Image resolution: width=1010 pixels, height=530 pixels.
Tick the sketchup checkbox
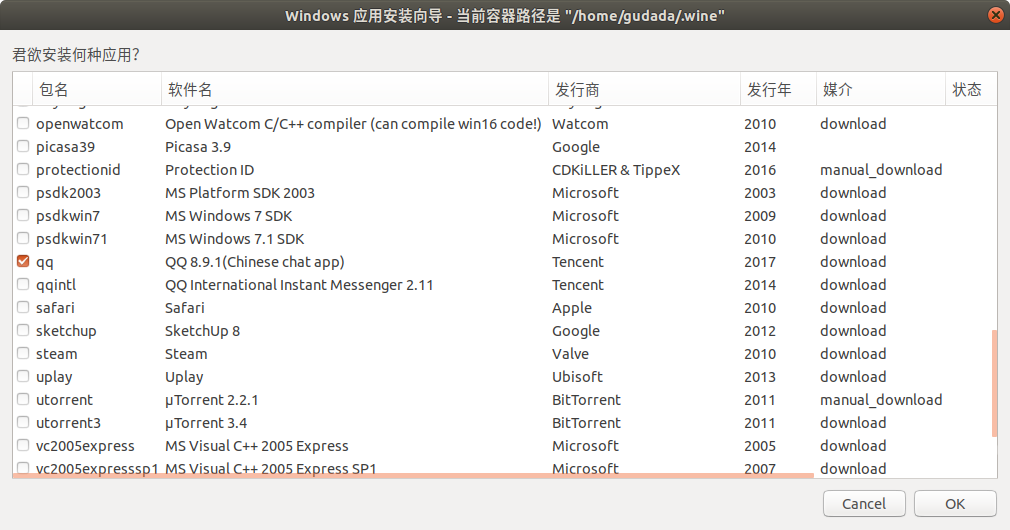[x=23, y=330]
